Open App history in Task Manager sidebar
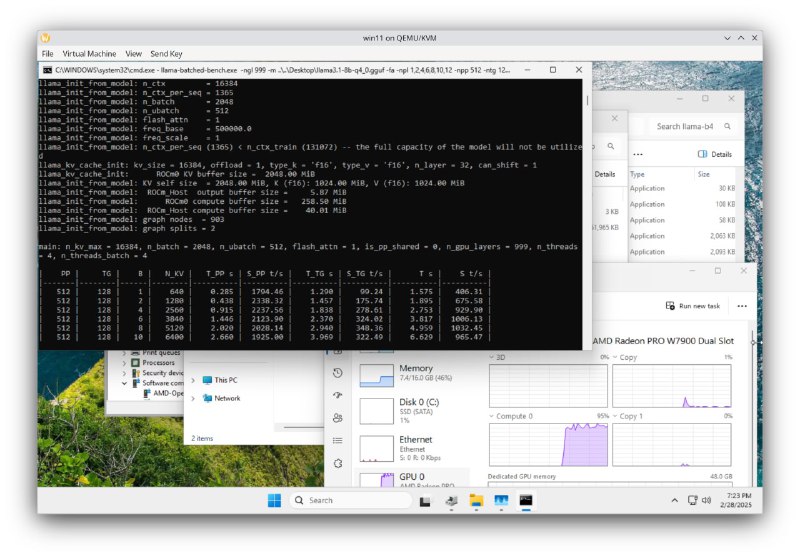This screenshot has width=800, height=558. (337, 373)
